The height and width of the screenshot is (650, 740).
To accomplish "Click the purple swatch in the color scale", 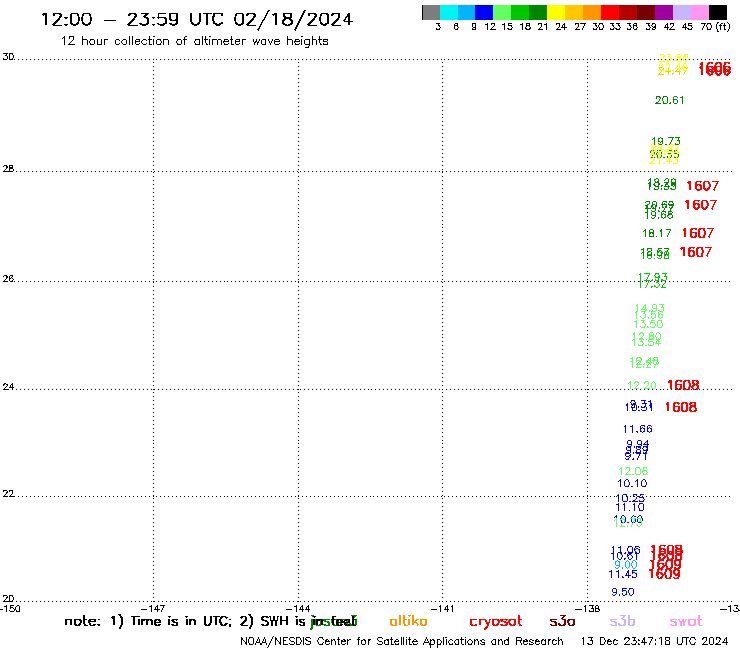I will (x=664, y=12).
